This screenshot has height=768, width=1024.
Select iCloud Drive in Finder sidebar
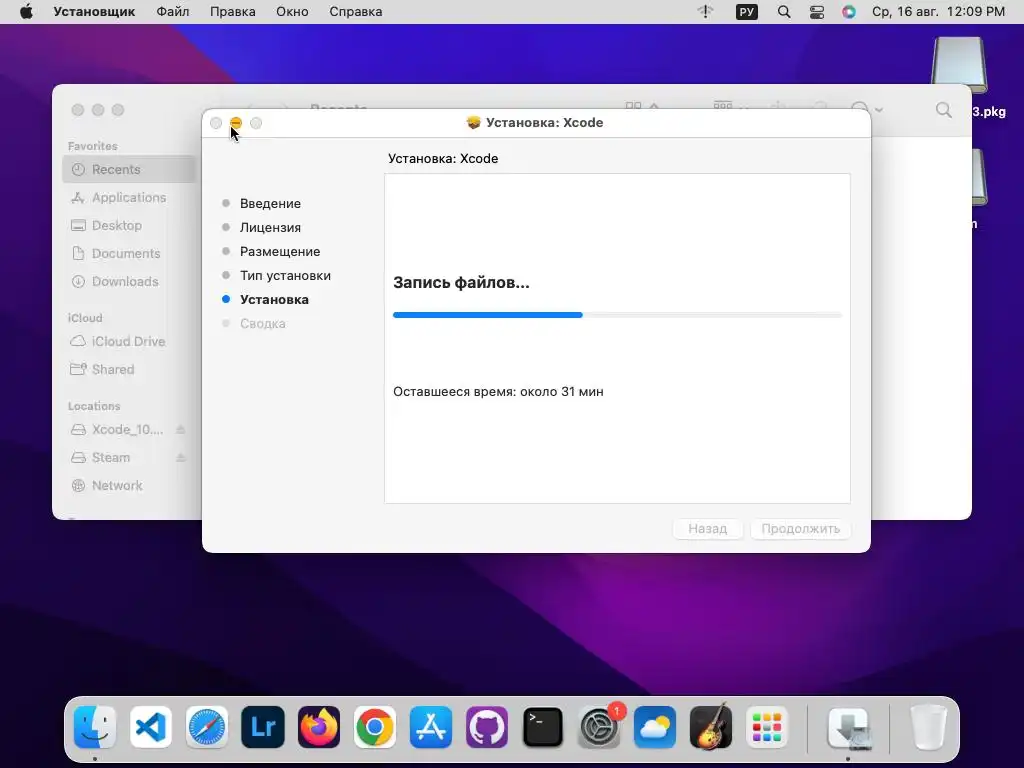(129, 342)
